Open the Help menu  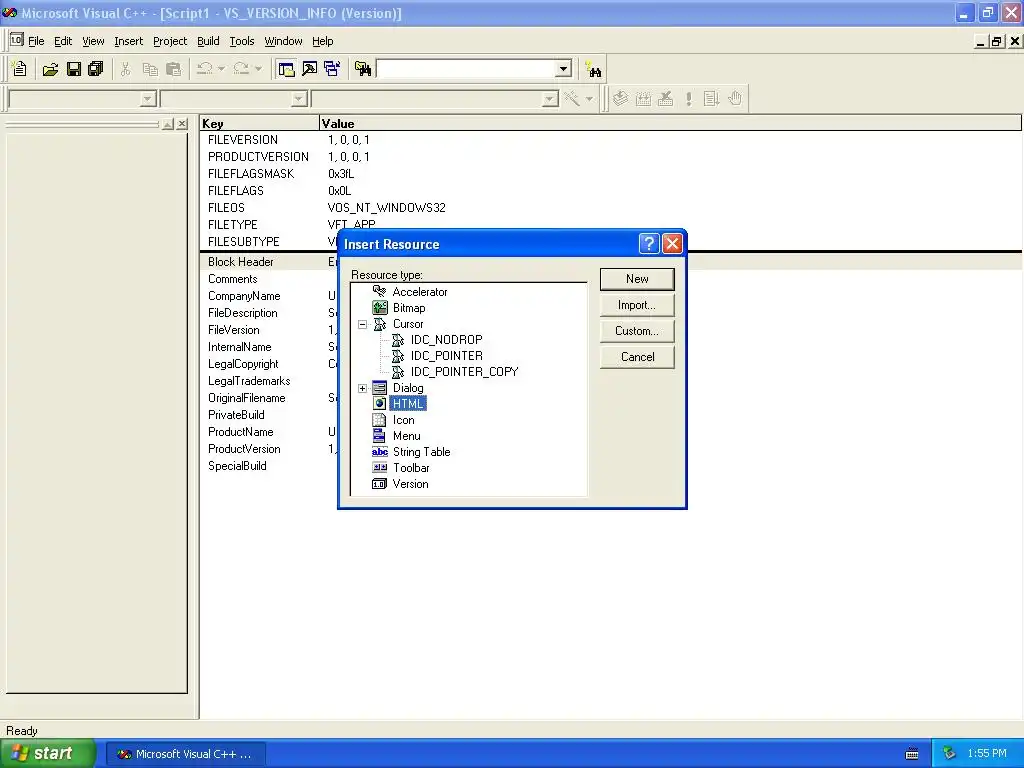pyautogui.click(x=323, y=41)
